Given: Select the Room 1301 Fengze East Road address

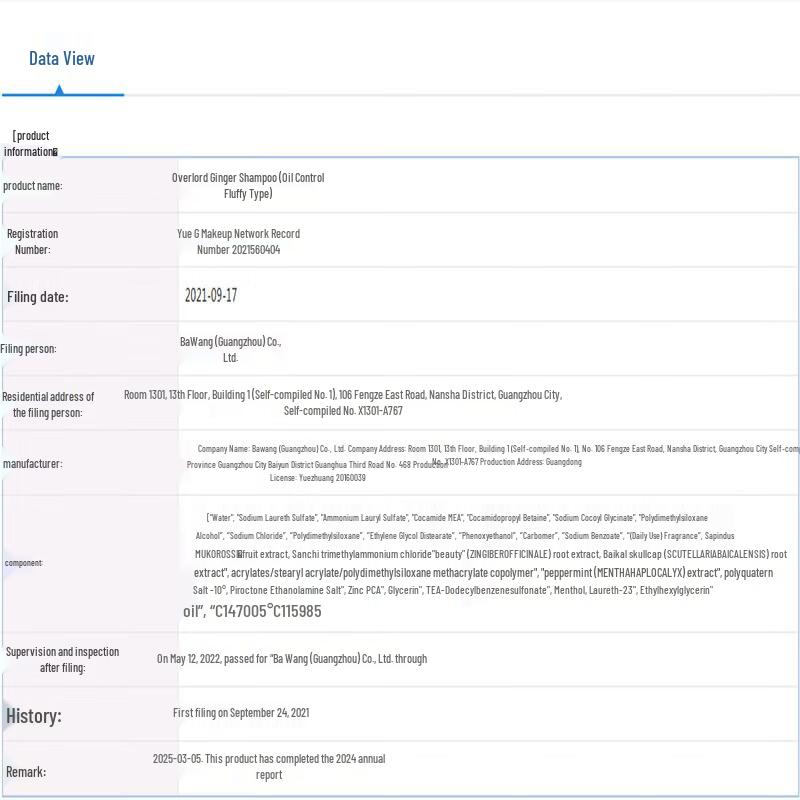Looking at the screenshot, I should pos(343,402).
